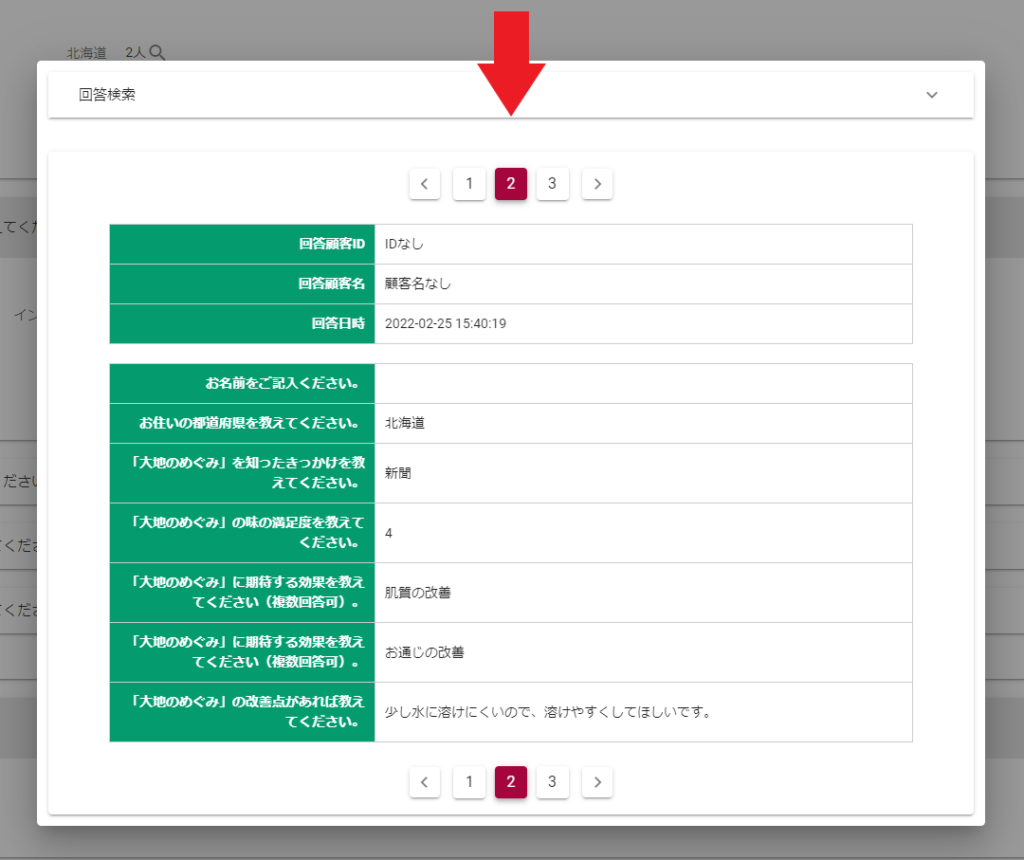Click the お通じの改善 answer cell
The height and width of the screenshot is (860, 1024).
tap(424, 653)
